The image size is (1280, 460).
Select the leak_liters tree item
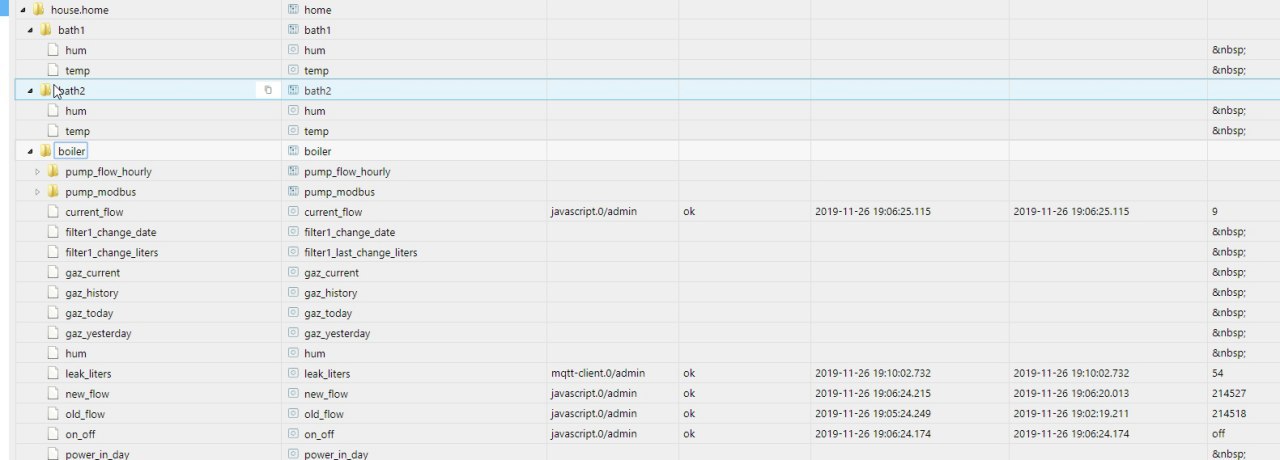[x=88, y=373]
